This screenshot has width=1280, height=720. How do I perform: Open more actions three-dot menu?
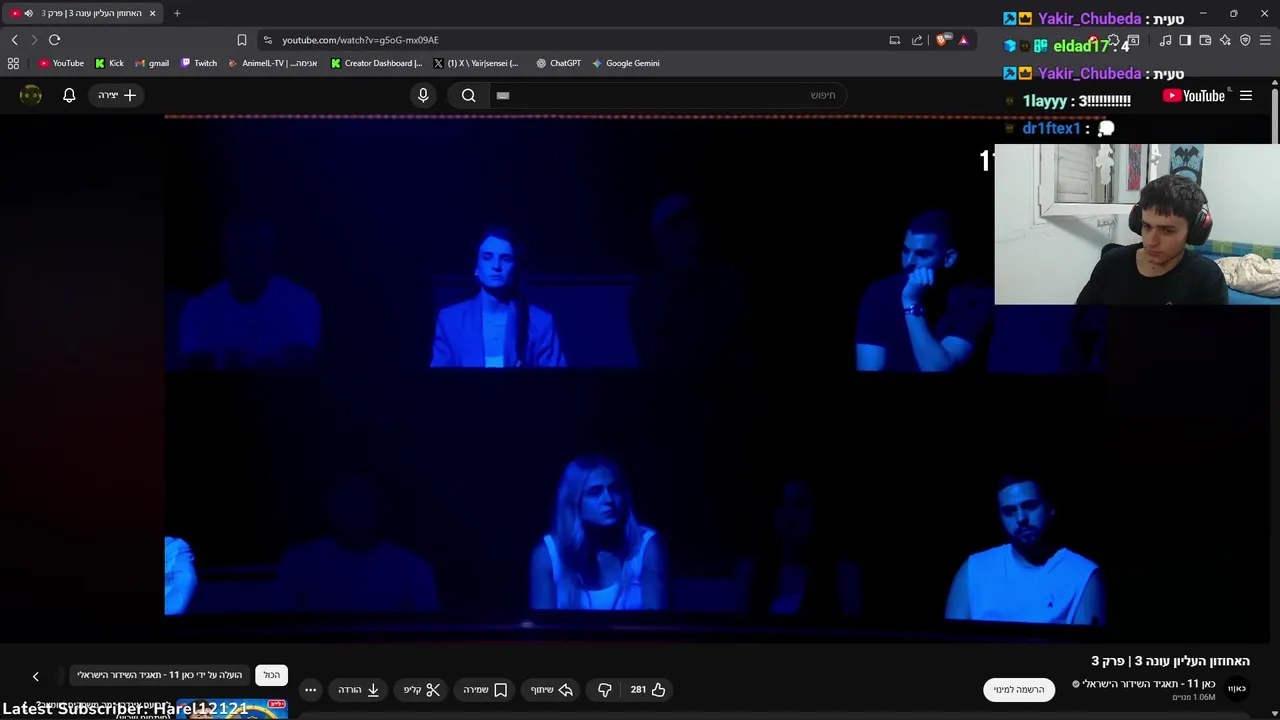click(310, 690)
